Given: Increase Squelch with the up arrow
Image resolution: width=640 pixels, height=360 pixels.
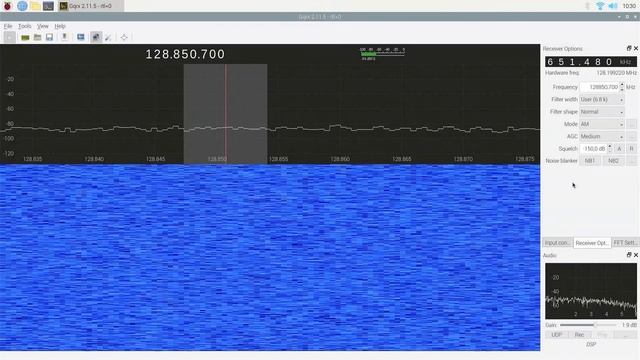Looking at the screenshot, I should coord(610,146).
